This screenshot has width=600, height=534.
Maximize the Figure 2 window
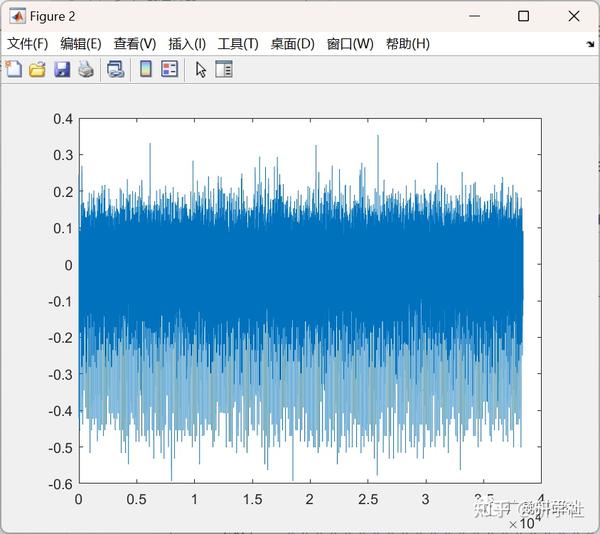pyautogui.click(x=523, y=16)
